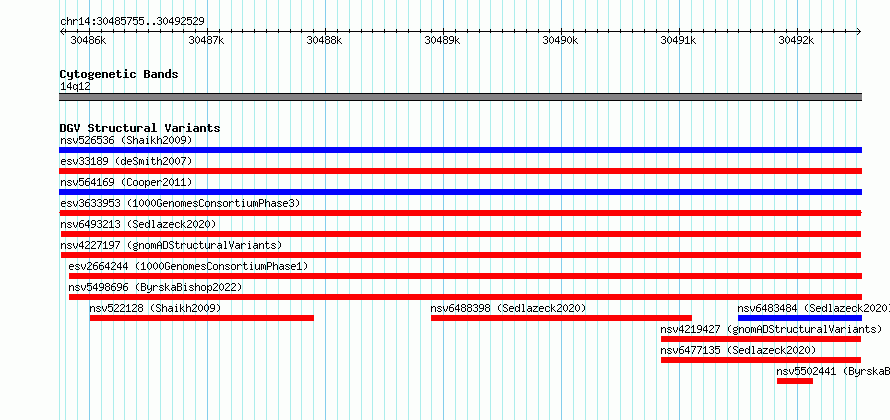Click the red esv2664244 variant bar
This screenshot has height=420, width=890.
coord(465,276)
